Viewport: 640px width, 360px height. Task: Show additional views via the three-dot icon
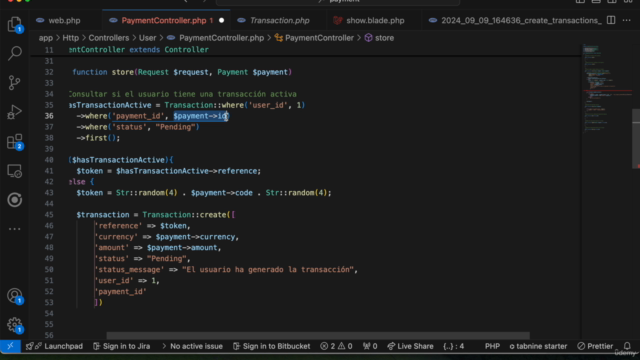coord(15,229)
